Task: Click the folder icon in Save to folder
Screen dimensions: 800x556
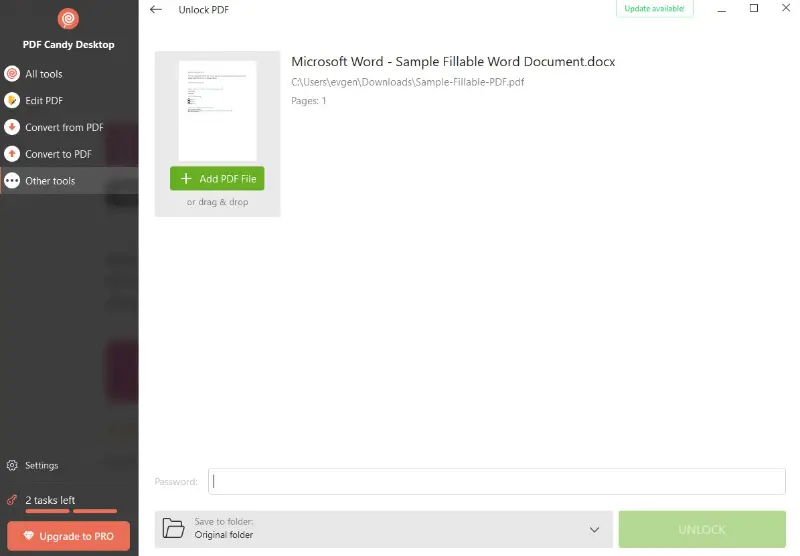Action: (x=174, y=528)
